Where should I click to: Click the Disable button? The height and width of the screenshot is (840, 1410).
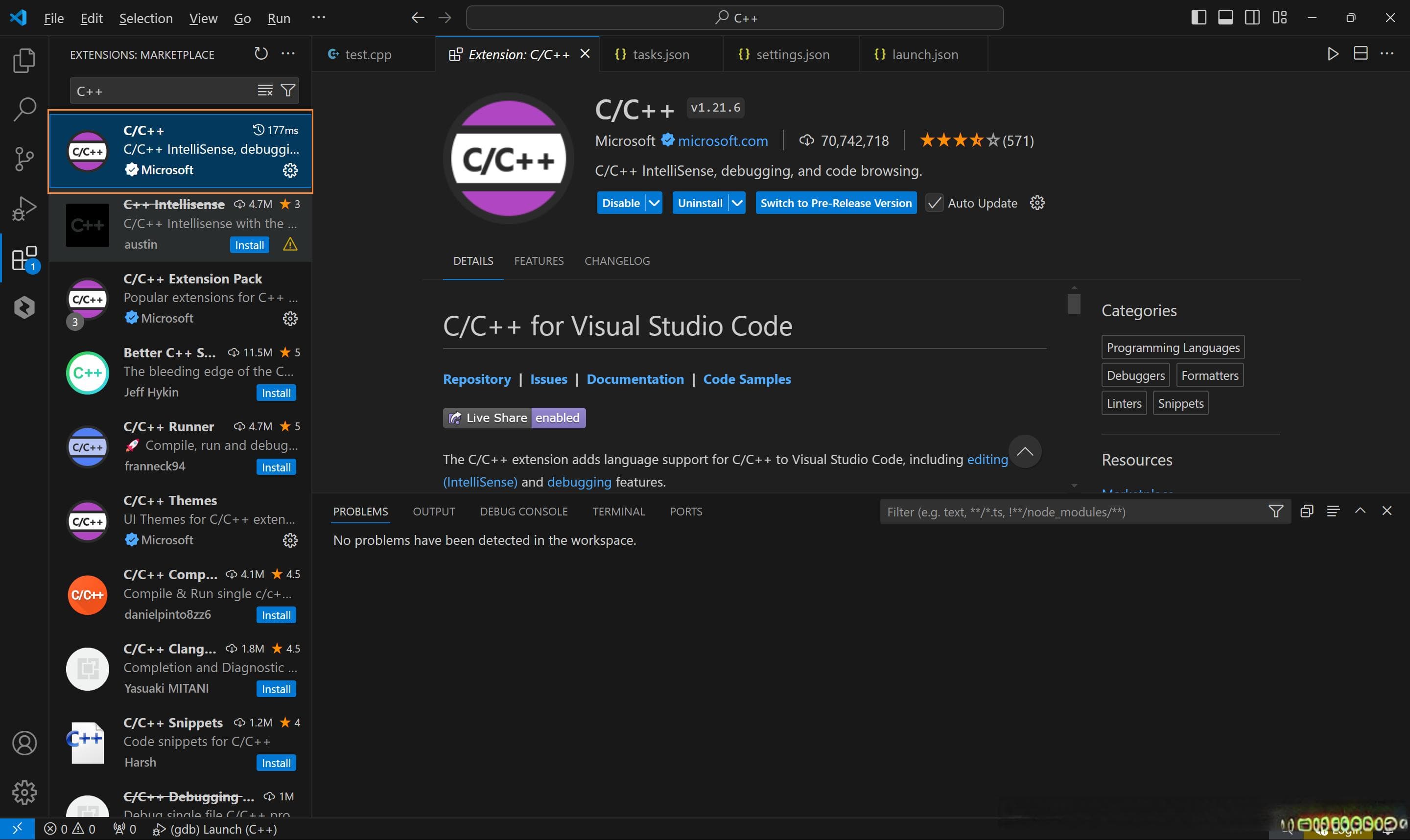(621, 203)
